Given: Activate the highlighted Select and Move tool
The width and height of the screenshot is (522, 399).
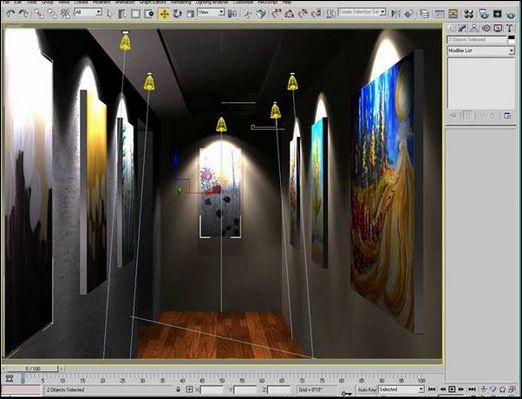Looking at the screenshot, I should click(x=164, y=13).
